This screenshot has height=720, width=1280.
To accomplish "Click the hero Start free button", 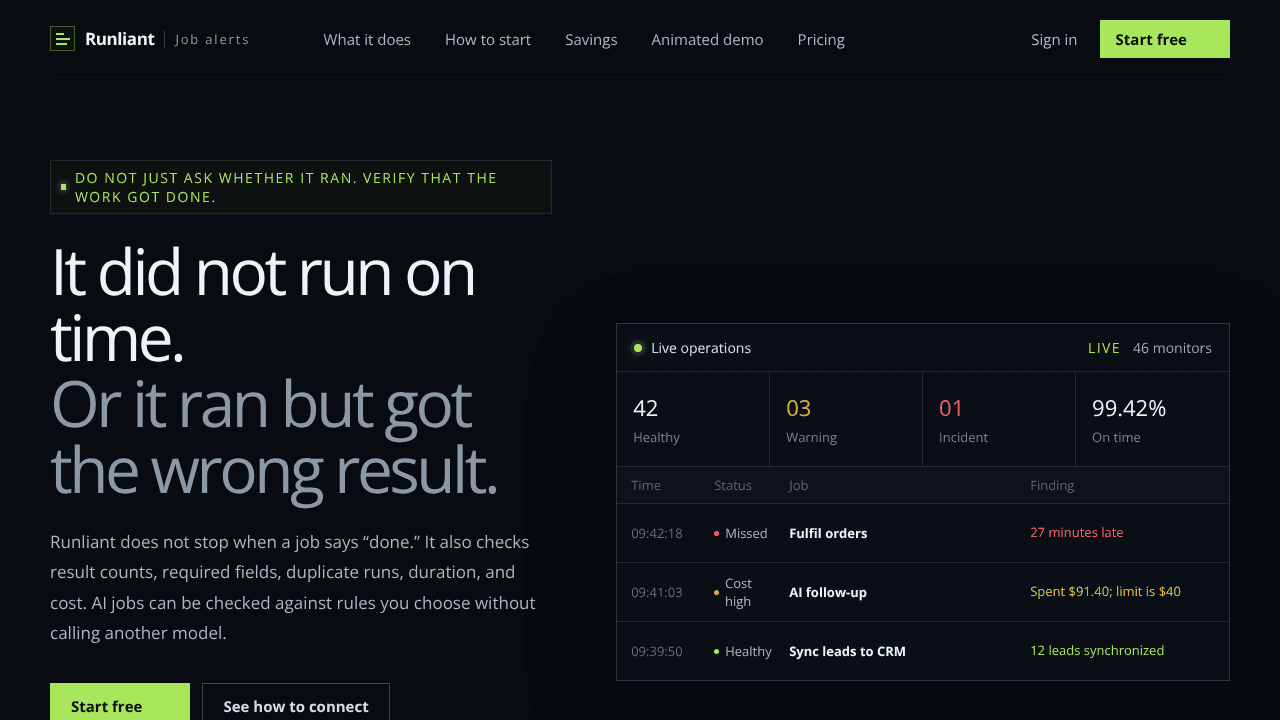I will pos(120,702).
